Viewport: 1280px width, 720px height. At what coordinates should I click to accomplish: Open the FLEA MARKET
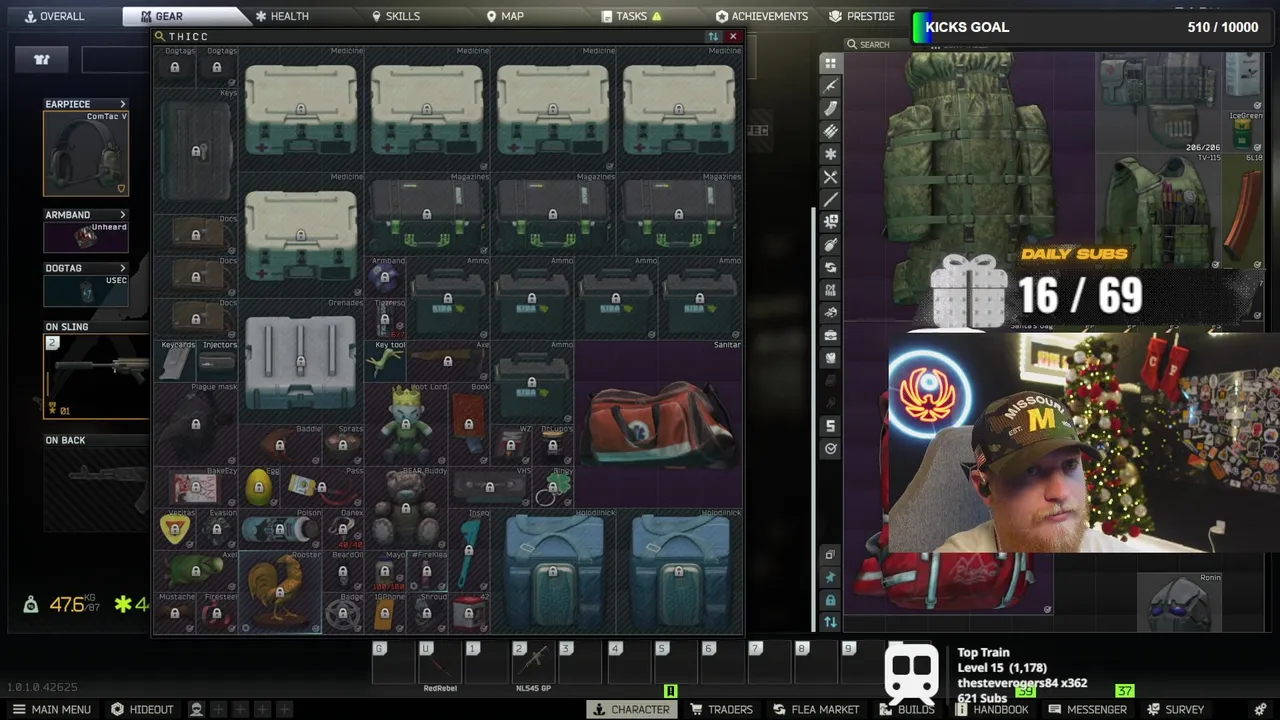pyautogui.click(x=815, y=709)
